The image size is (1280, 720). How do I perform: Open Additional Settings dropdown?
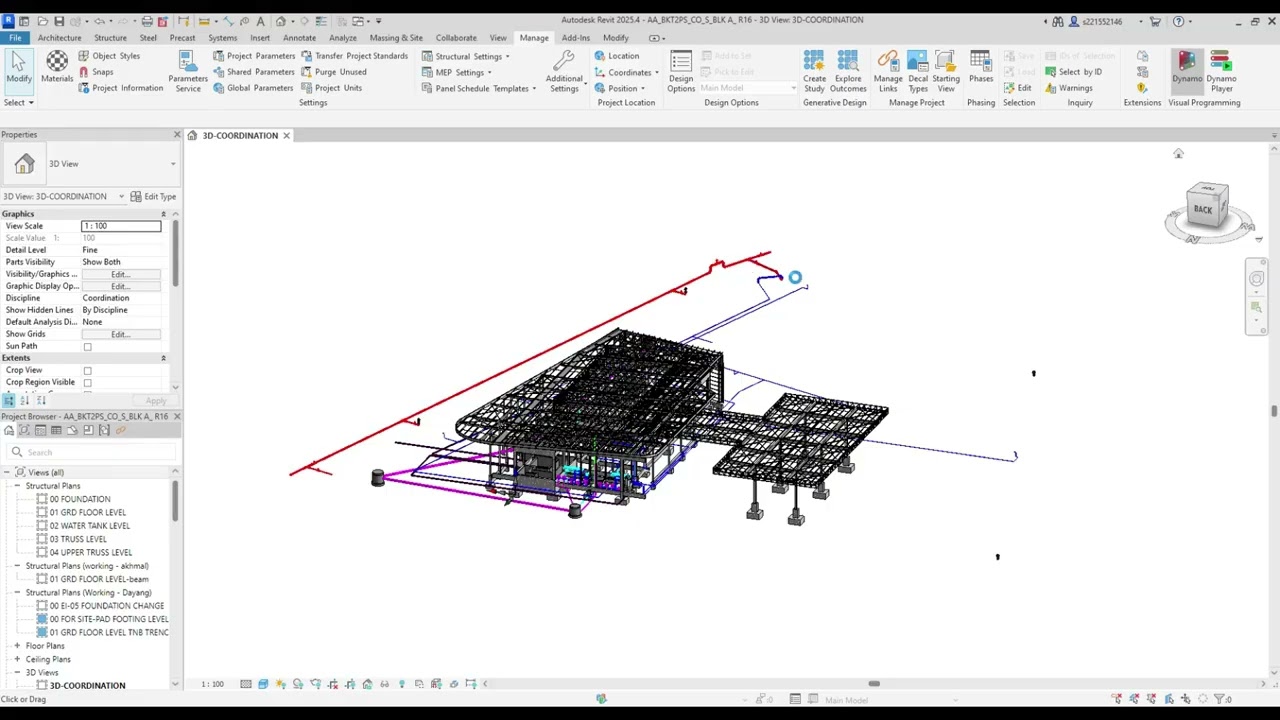coord(564,72)
